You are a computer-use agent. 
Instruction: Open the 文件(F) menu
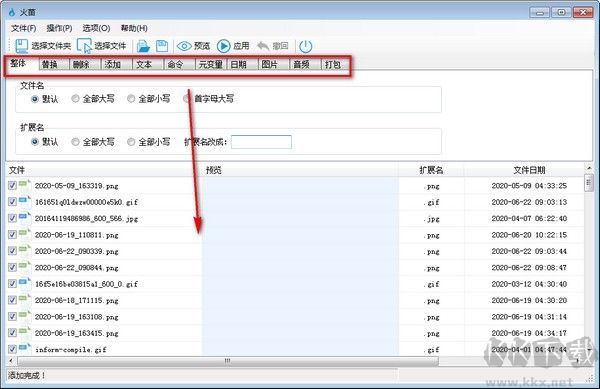tap(23, 28)
